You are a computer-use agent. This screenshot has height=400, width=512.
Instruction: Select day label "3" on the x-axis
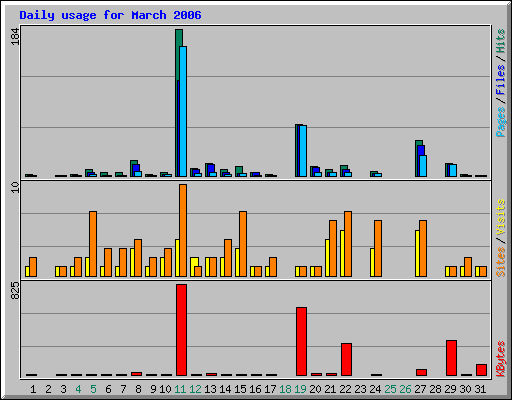63,389
